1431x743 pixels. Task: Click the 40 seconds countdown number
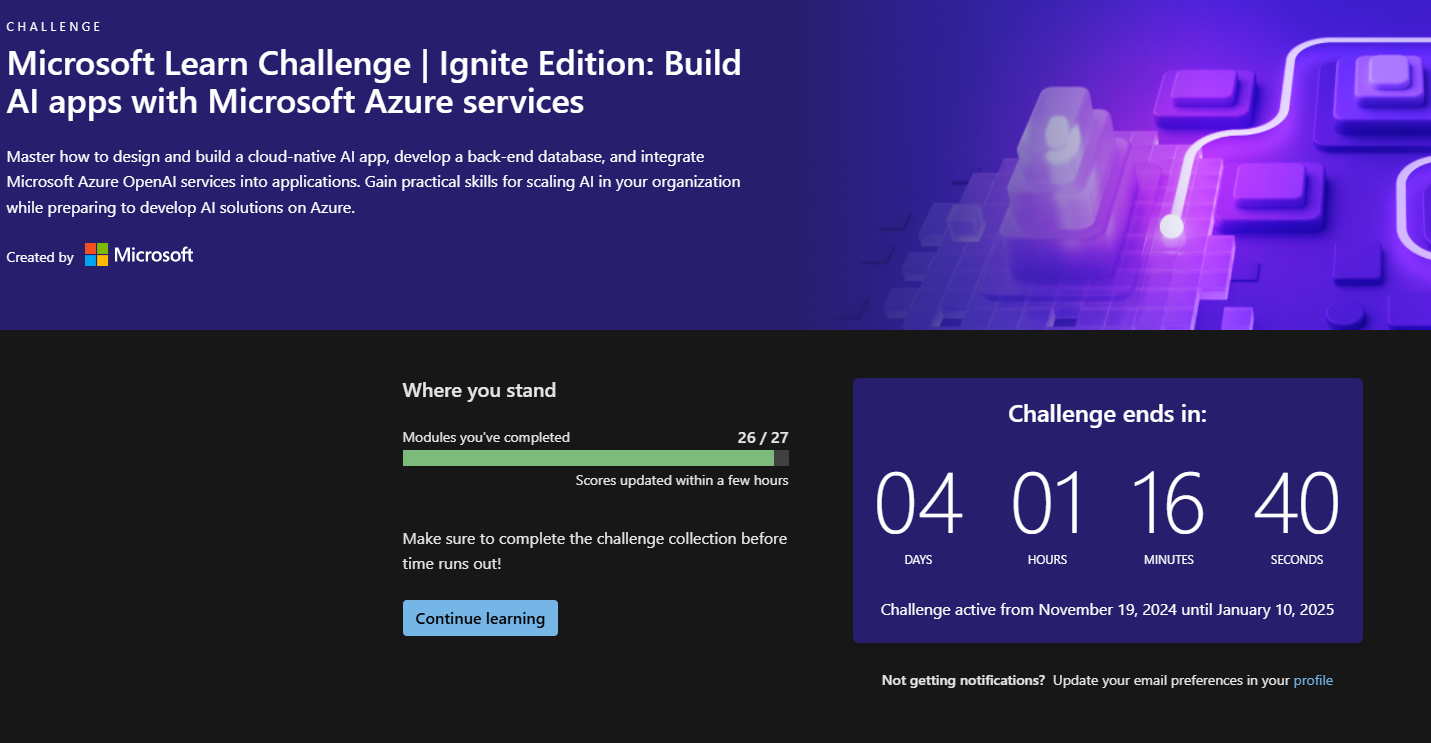click(x=1296, y=504)
